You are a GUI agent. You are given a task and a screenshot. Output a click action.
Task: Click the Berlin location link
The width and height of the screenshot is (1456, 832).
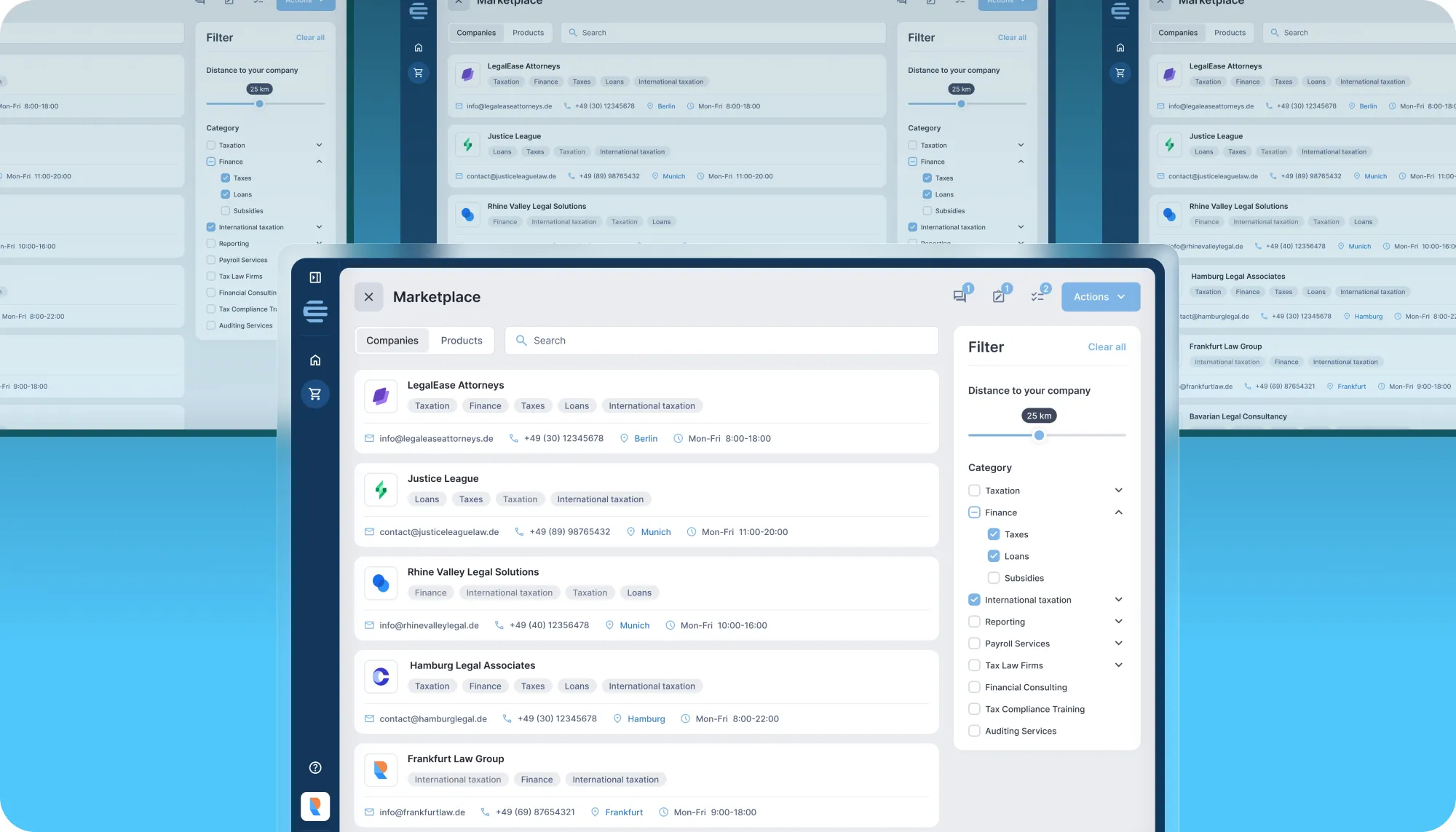[645, 439]
